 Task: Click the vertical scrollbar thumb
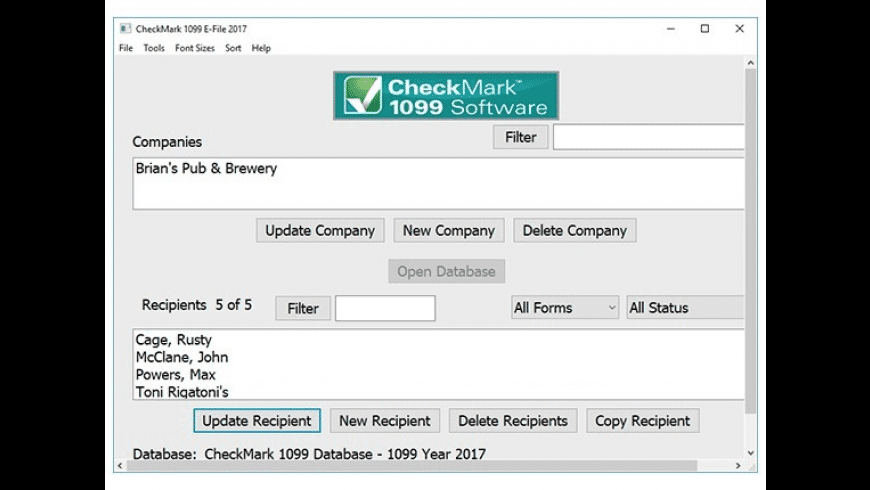pos(751,241)
